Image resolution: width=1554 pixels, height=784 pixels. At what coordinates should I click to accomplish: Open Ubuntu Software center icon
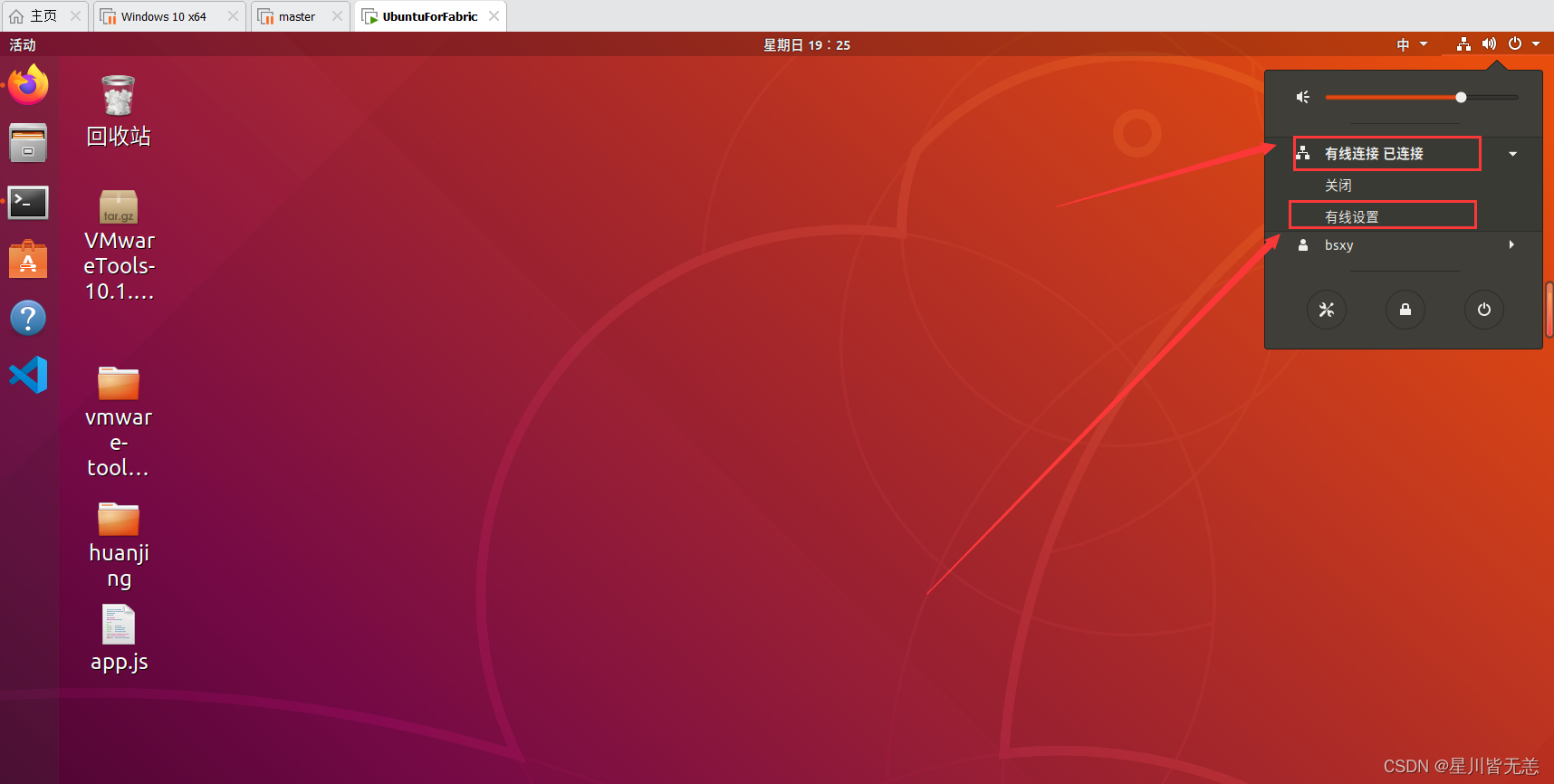tap(28, 260)
